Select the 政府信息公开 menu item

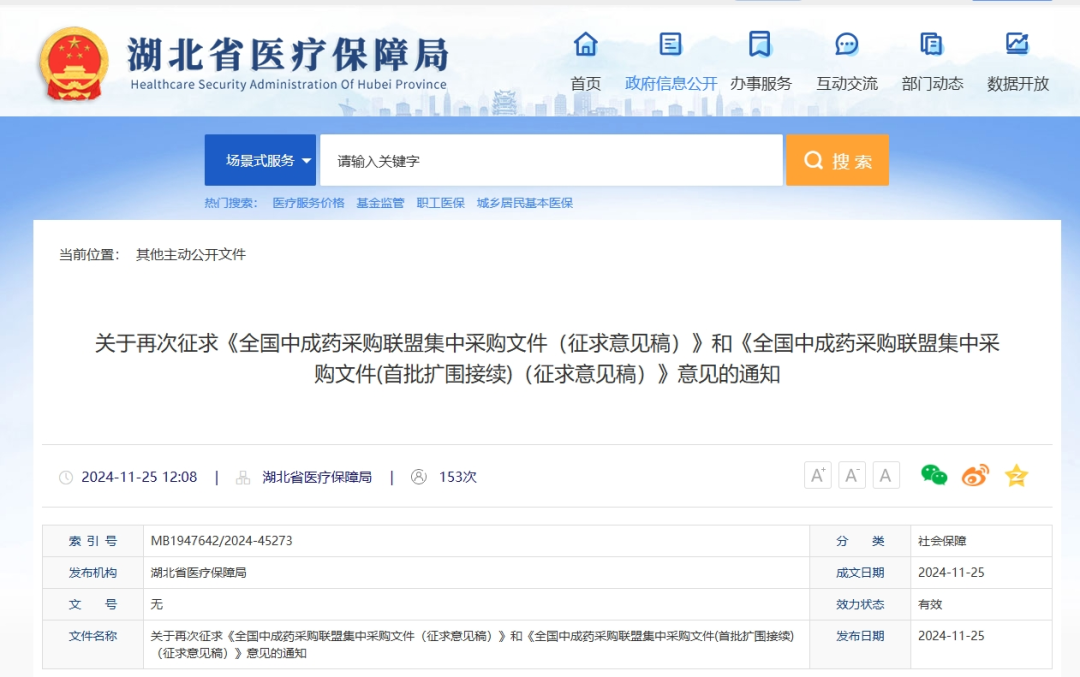coord(671,84)
